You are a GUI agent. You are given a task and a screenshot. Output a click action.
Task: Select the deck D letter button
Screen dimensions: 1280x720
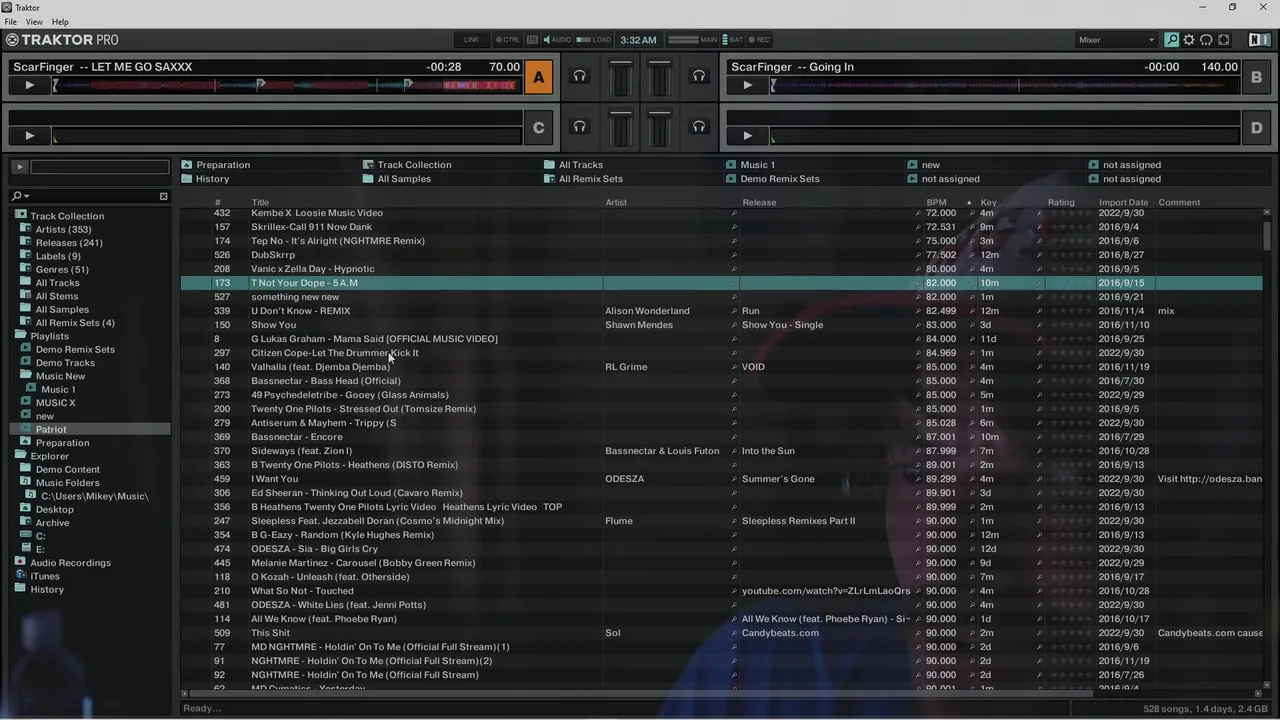1257,128
